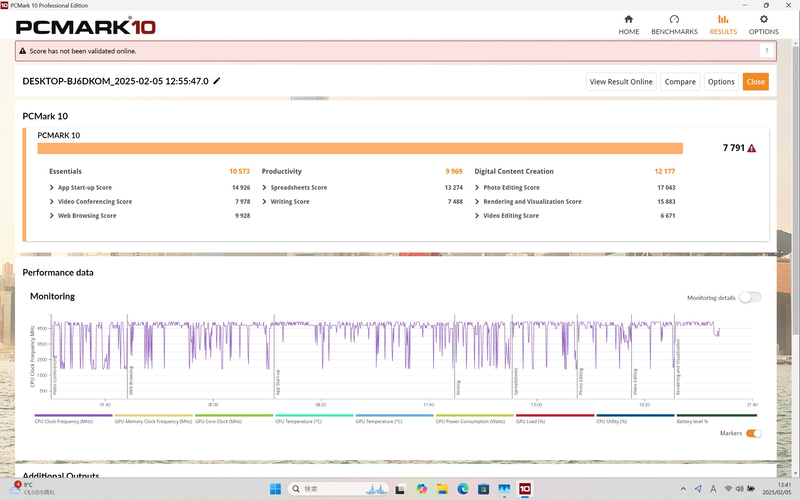Click the orange PCMark 10 score bar
This screenshot has width=800, height=500.
(360, 148)
